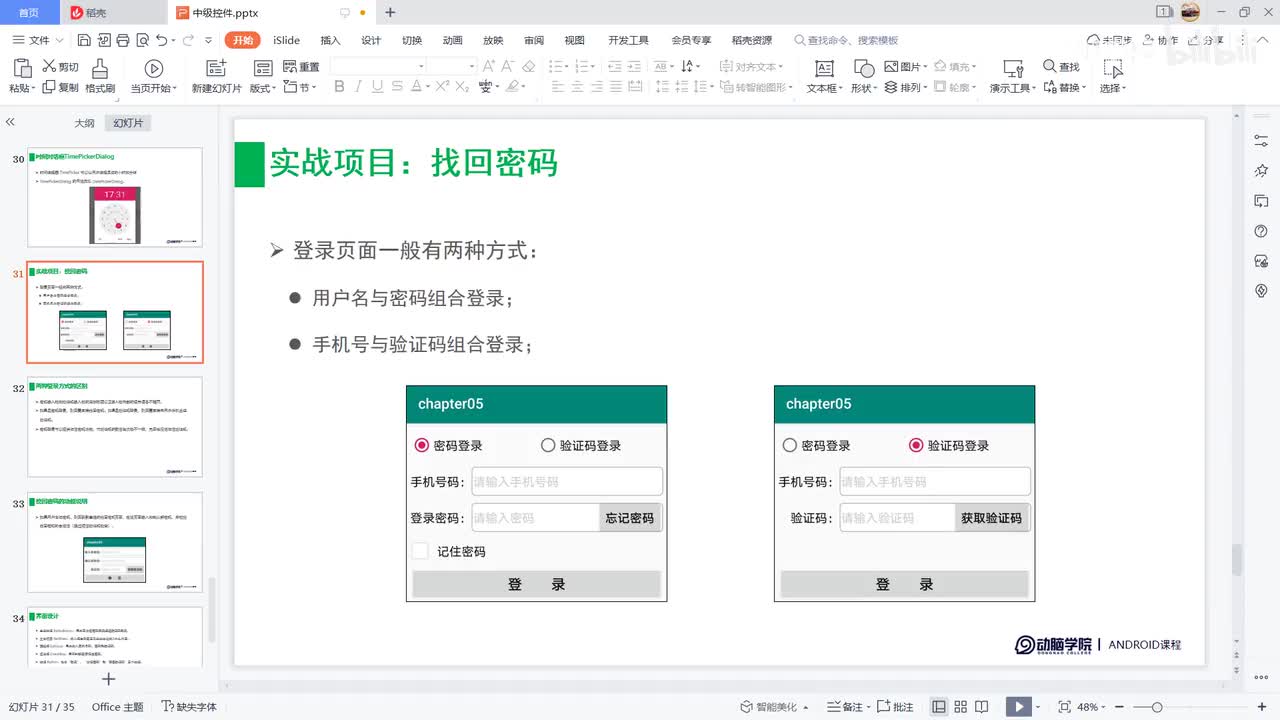Expand the Picture (图片) dropdown
This screenshot has width=1280, height=720.
coord(905,67)
